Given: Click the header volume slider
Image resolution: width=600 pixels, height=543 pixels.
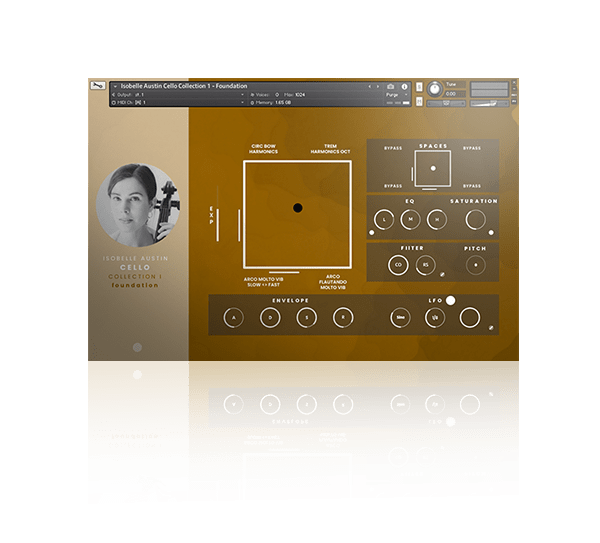Looking at the screenshot, I should click(x=489, y=103).
